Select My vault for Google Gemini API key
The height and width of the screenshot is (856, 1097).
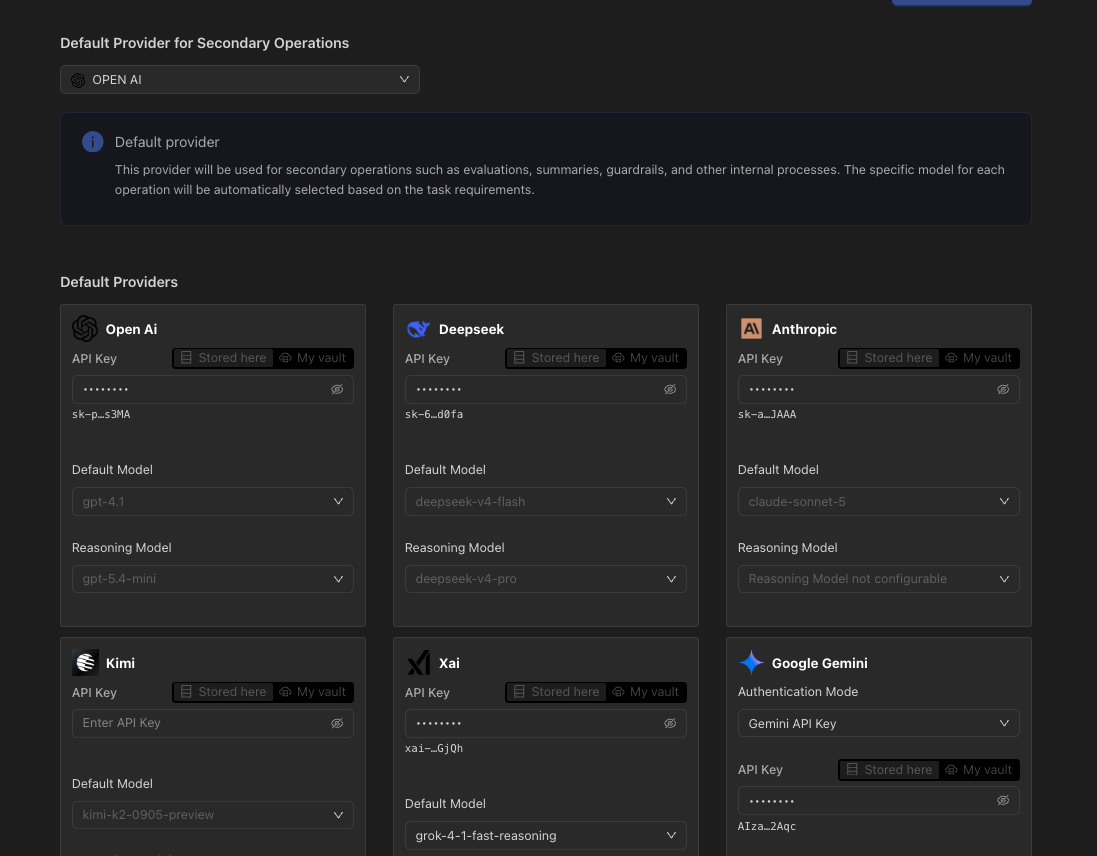[x=979, y=769]
